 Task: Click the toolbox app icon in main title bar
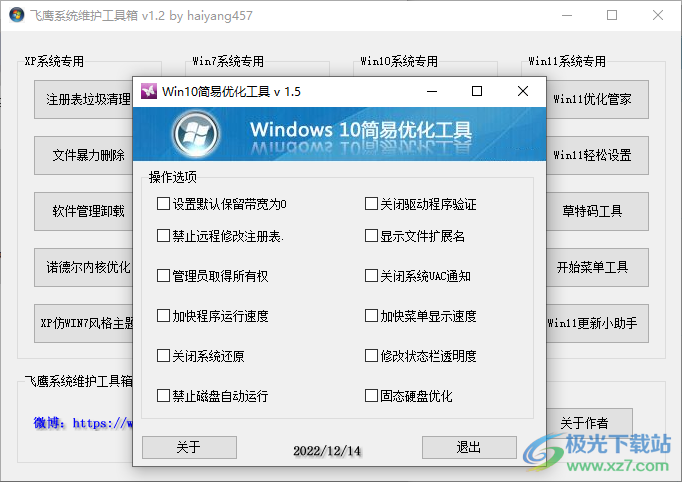17,15
